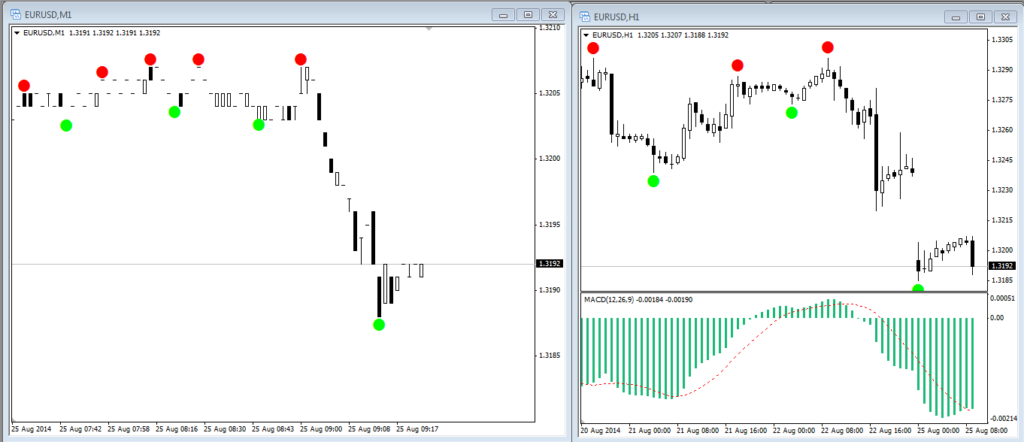This screenshot has height=442, width=1024.
Task: Expand the EURUSD,M1 chart label dropdown arrow
Action: pyautogui.click(x=16, y=33)
